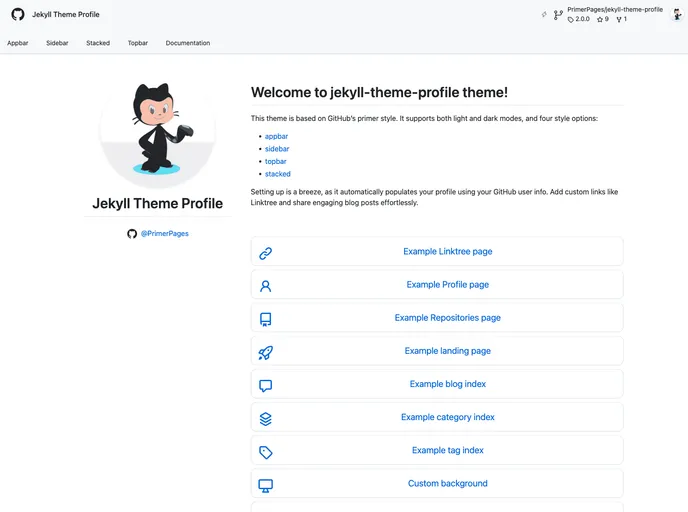Follow the sidebar bullet link
Image resolution: width=688 pixels, height=512 pixels.
click(277, 149)
